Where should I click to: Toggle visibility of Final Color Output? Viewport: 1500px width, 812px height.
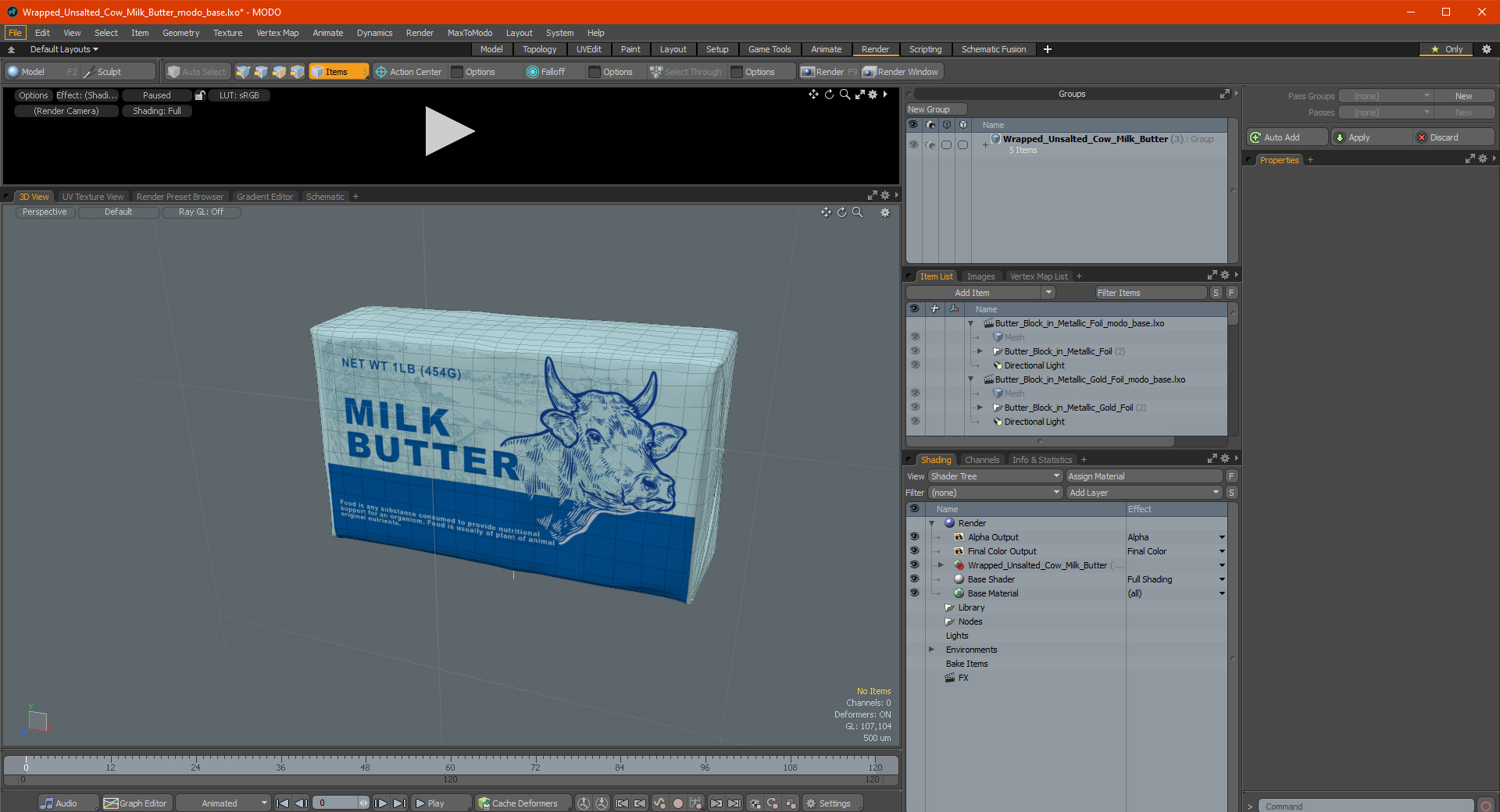coord(914,551)
